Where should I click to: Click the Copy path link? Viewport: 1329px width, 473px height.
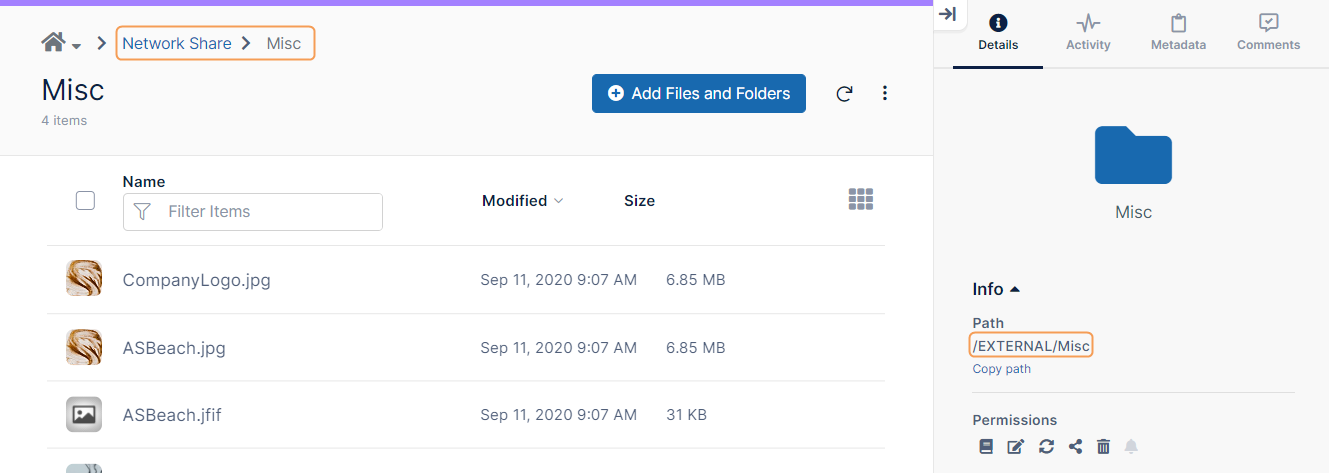[x=1001, y=369]
